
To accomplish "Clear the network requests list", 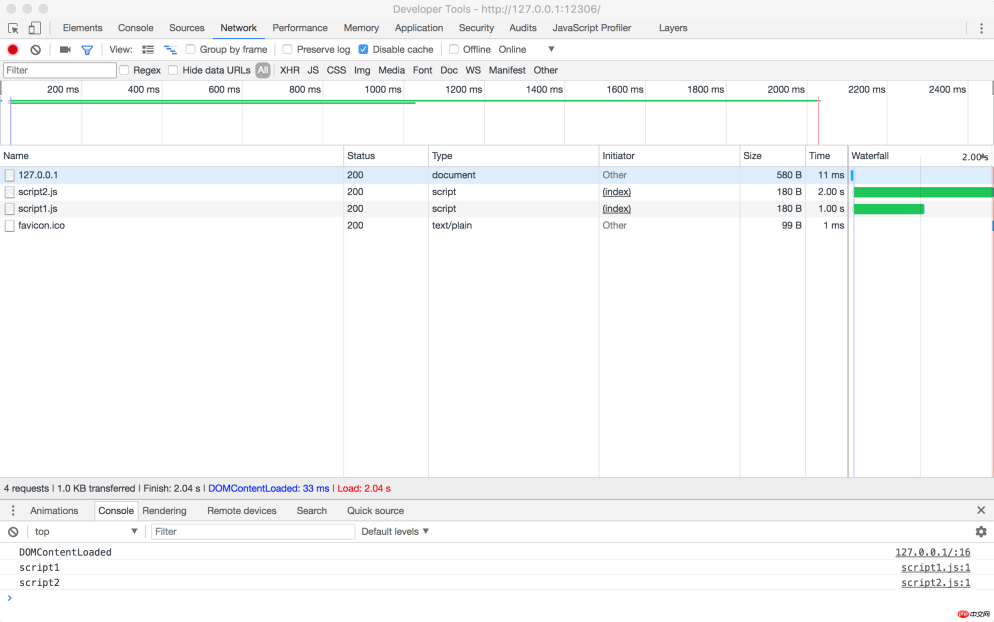I will pyautogui.click(x=35, y=49).
